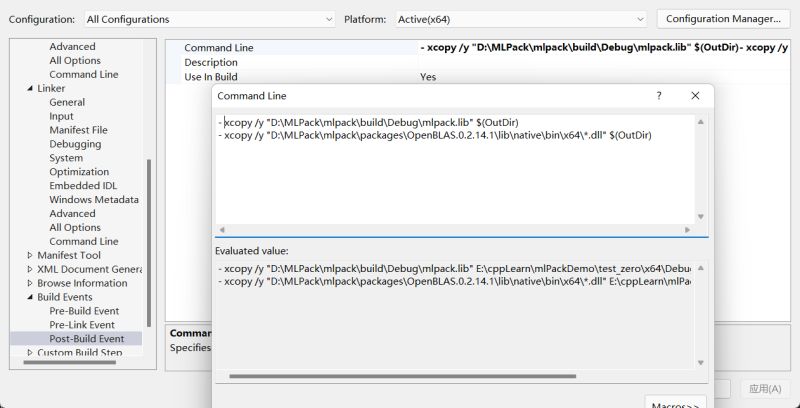Image resolution: width=800 pixels, height=408 pixels.
Task: Select All Options below Linker's Advanced
Action: coord(74,227)
